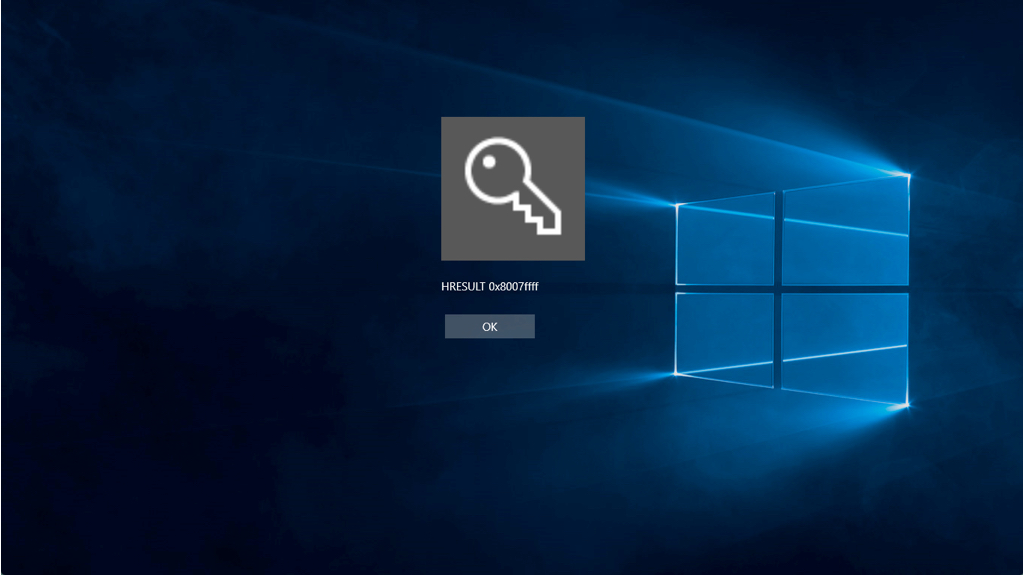
Task: Select the HRESULT 0x8007ffff error text
Action: click(490, 286)
